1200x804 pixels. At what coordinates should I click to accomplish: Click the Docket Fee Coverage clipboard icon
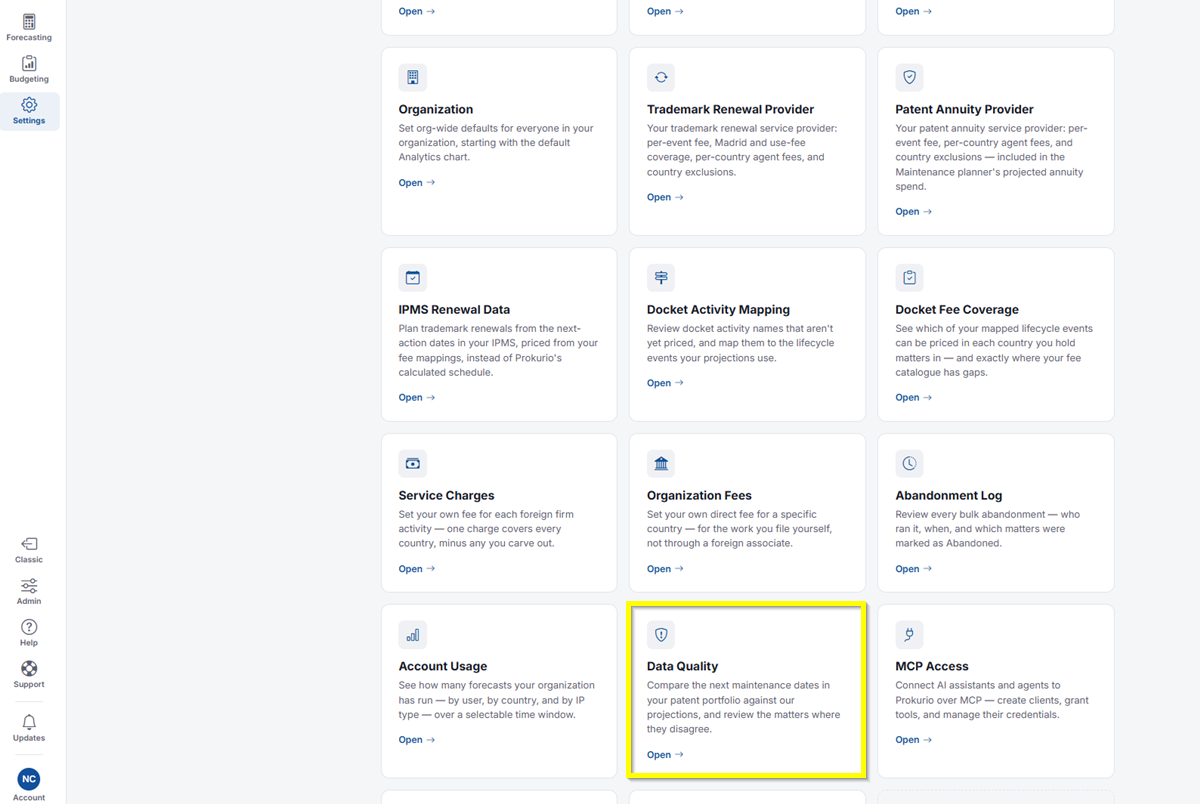pos(909,277)
